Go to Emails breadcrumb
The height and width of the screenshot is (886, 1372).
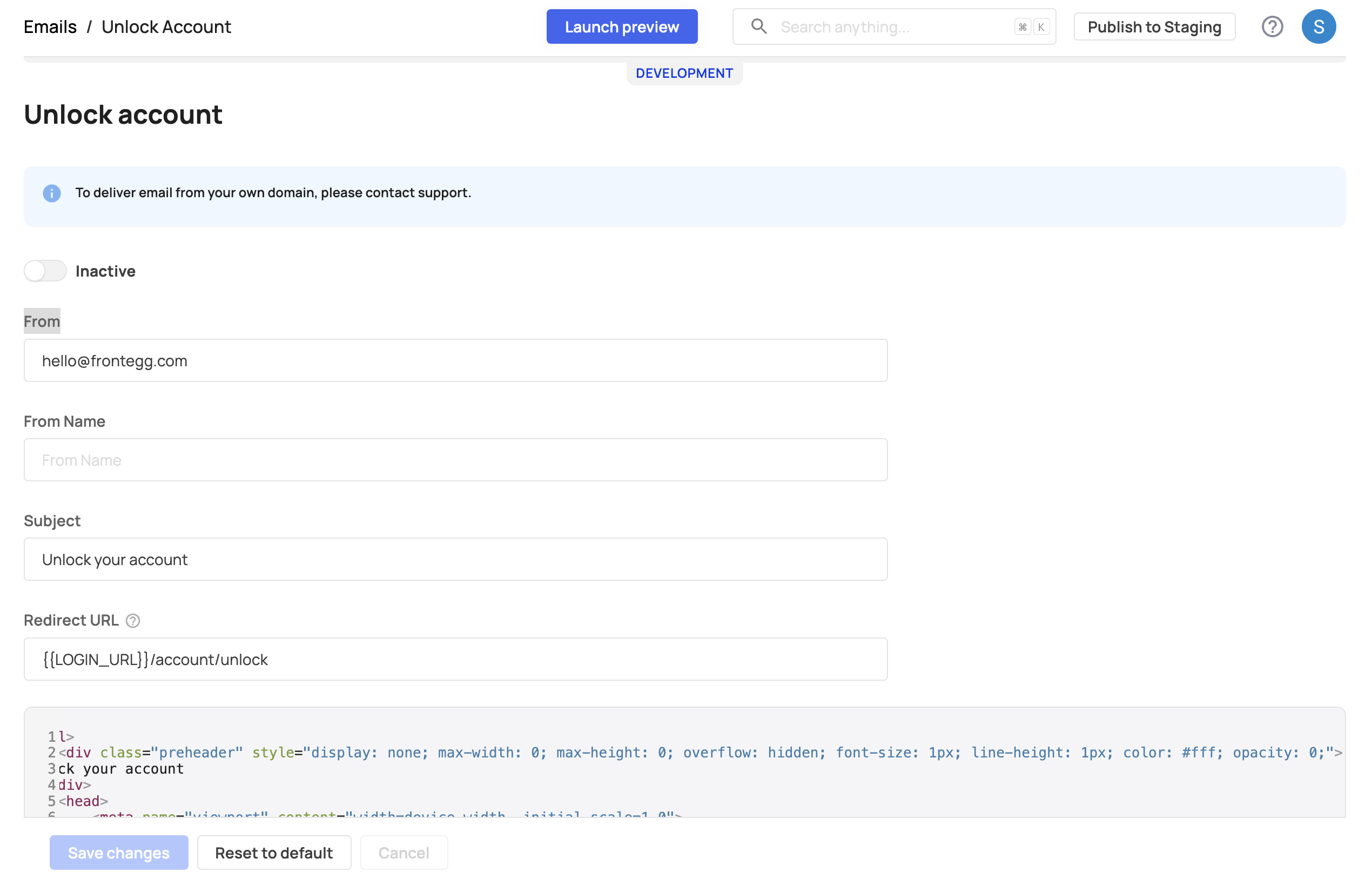coord(50,27)
